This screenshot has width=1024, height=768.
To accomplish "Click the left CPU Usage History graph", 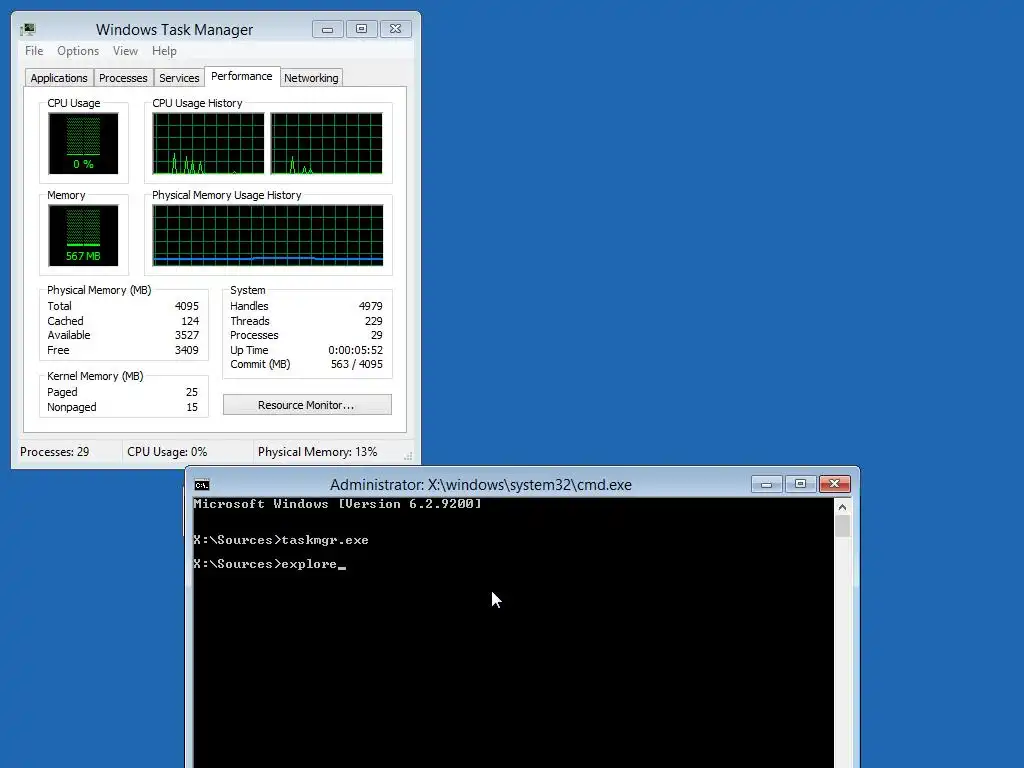I will (208, 144).
